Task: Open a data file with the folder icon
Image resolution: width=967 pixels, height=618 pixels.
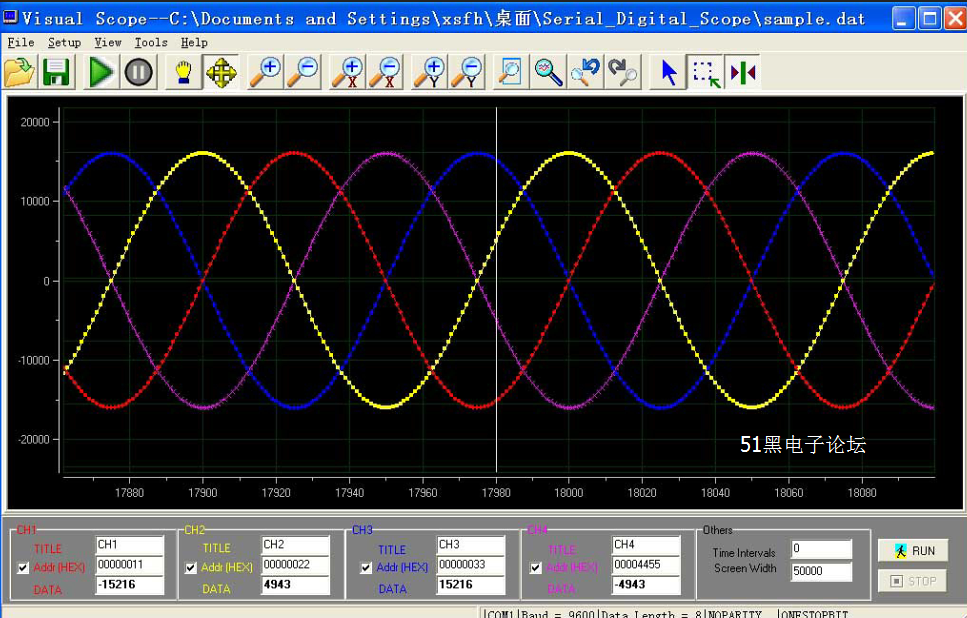Action: tap(20, 72)
